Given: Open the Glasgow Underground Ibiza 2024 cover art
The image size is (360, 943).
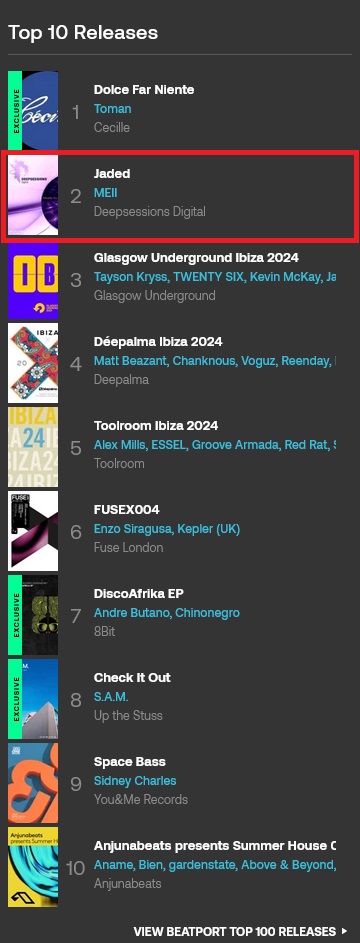Looking at the screenshot, I should 33,278.
